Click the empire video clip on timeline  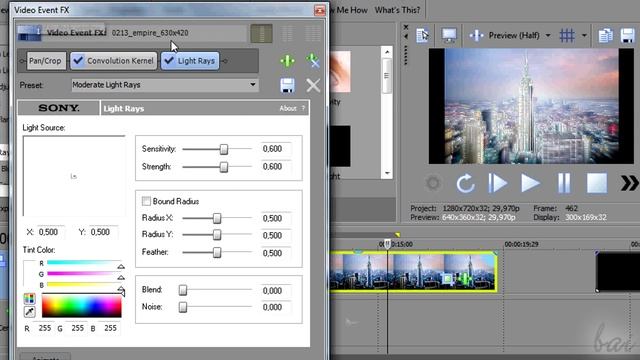pos(413,271)
